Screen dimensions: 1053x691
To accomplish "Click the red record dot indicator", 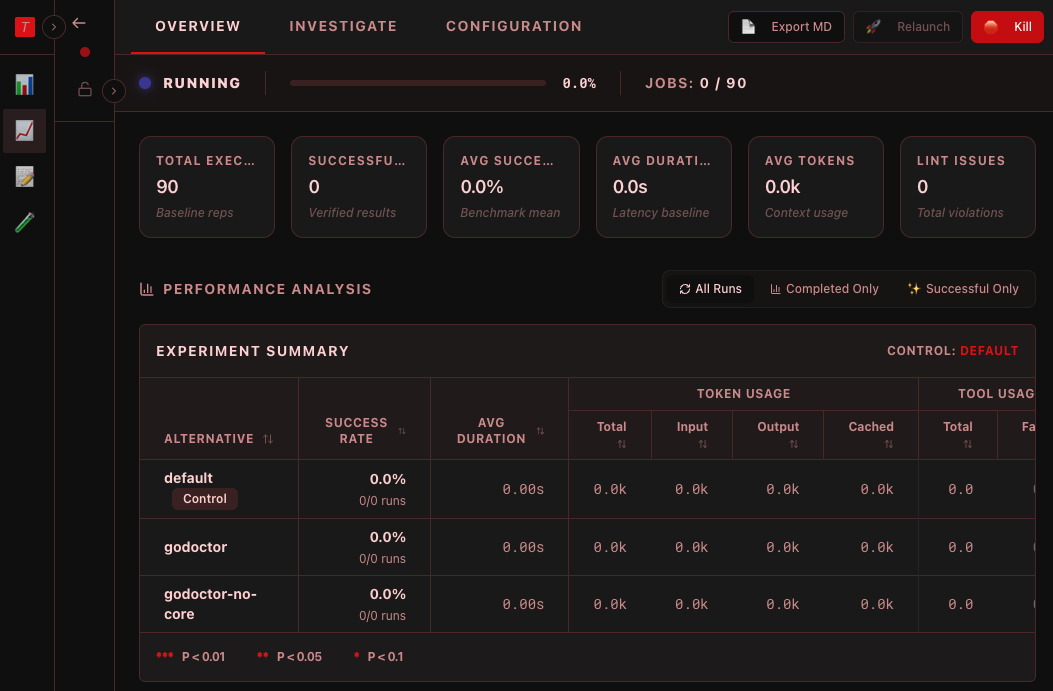I will click(85, 50).
